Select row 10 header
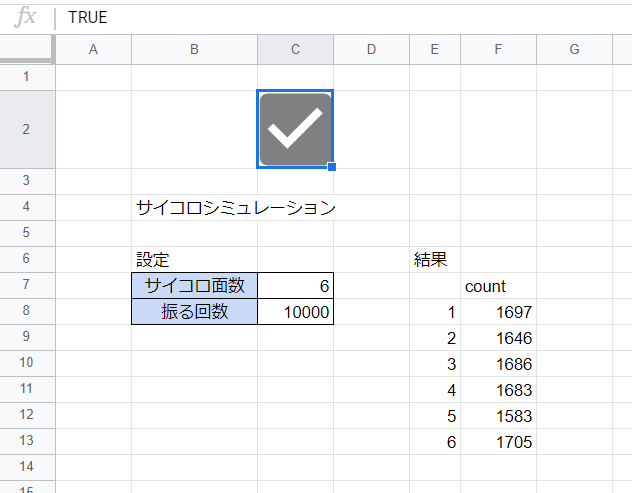The image size is (632, 493). [x=26, y=363]
